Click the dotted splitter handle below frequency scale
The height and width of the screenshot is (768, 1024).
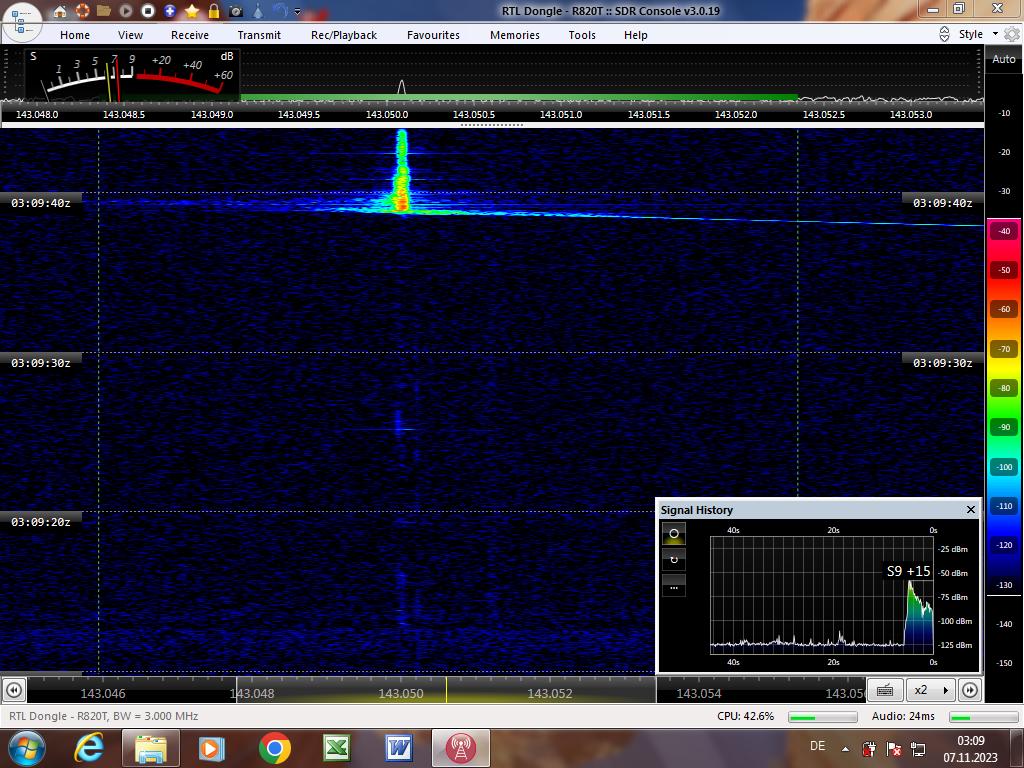(x=492, y=125)
